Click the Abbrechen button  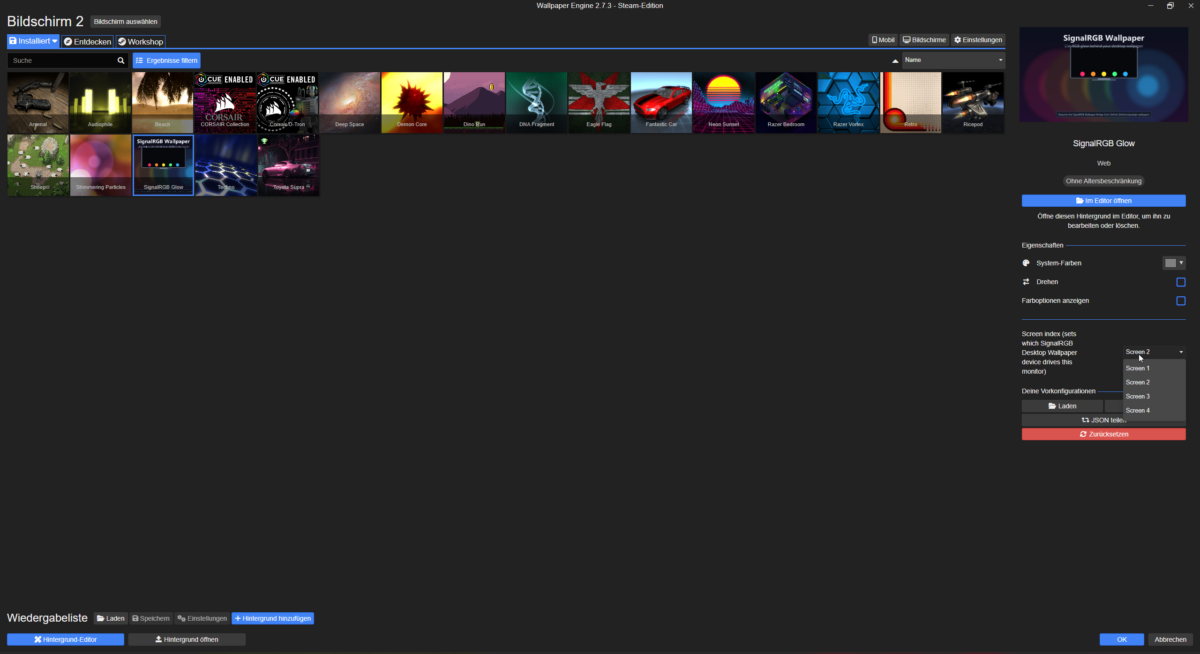coord(1170,639)
